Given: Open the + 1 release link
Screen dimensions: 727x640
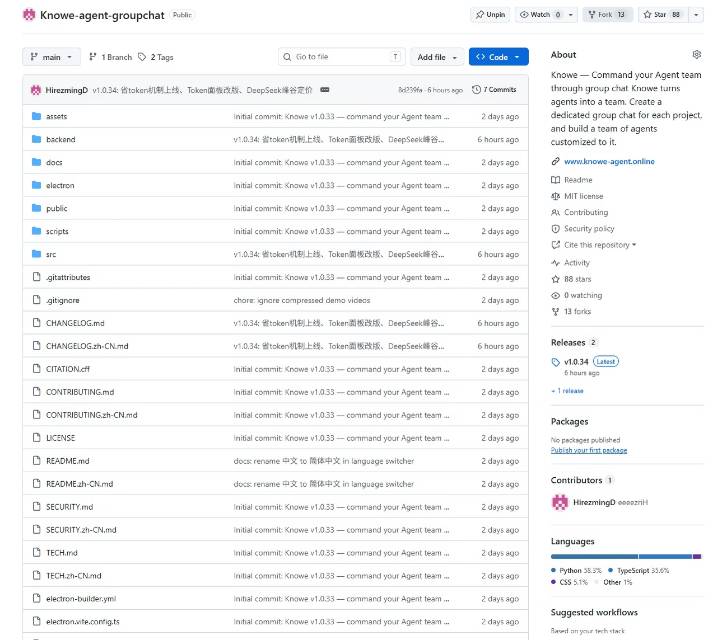Looking at the screenshot, I should tap(567, 391).
